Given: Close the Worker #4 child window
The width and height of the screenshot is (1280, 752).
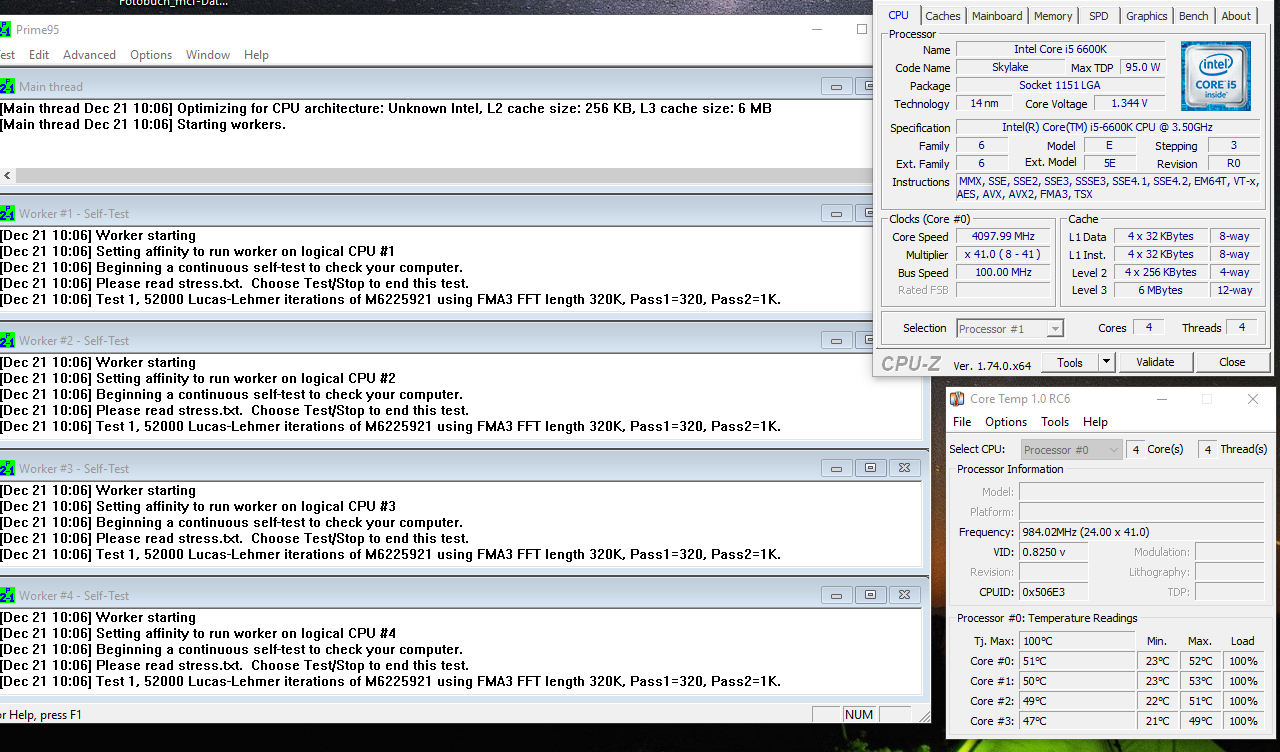Looking at the screenshot, I should (x=905, y=595).
